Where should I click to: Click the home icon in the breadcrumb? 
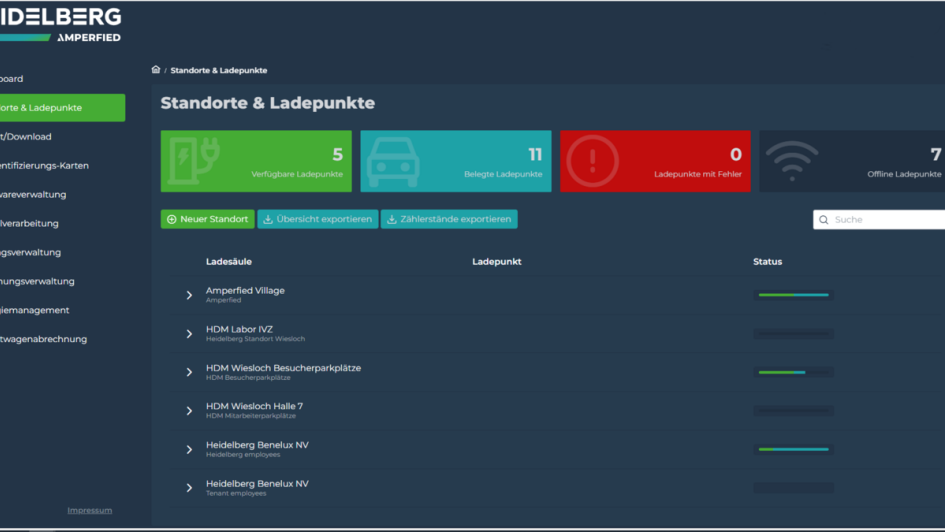click(155, 70)
